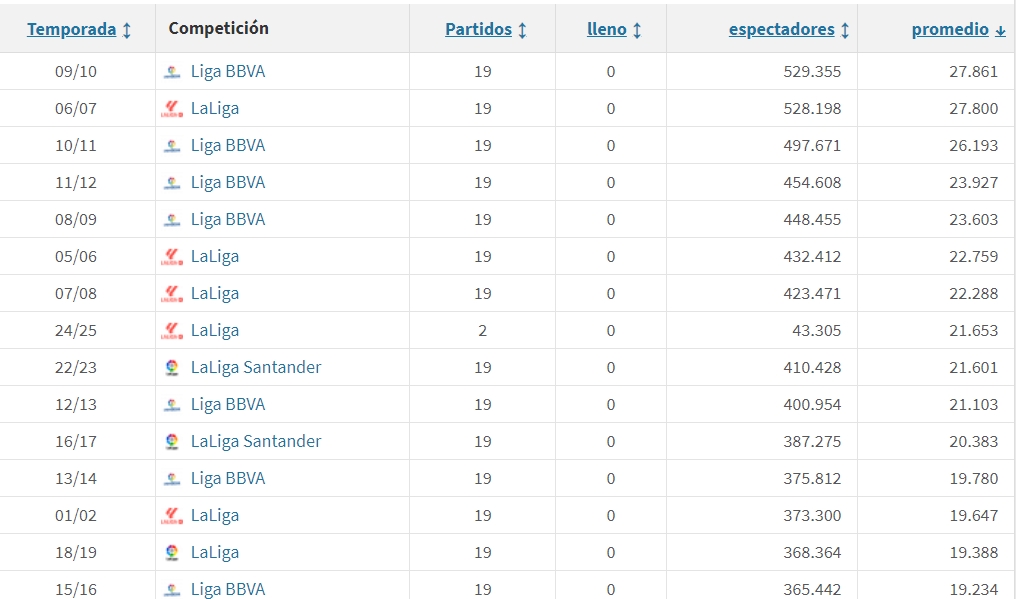Click the LaLiga logo in the 06/07 row
Viewport: 1016px width, 599px height.
[172, 109]
